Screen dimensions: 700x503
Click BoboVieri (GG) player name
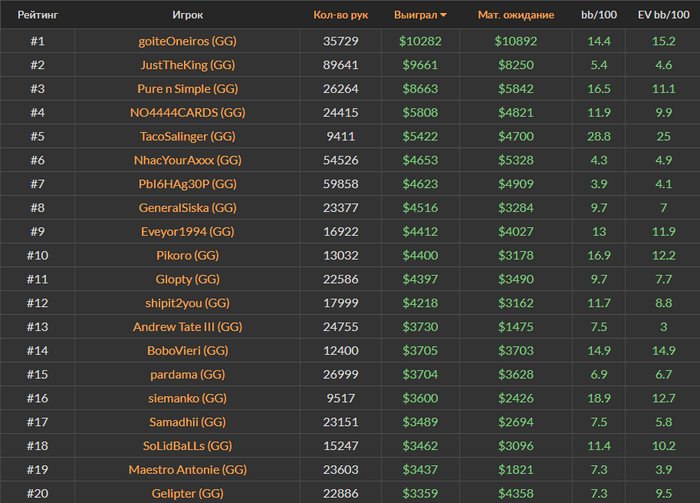[x=187, y=351]
